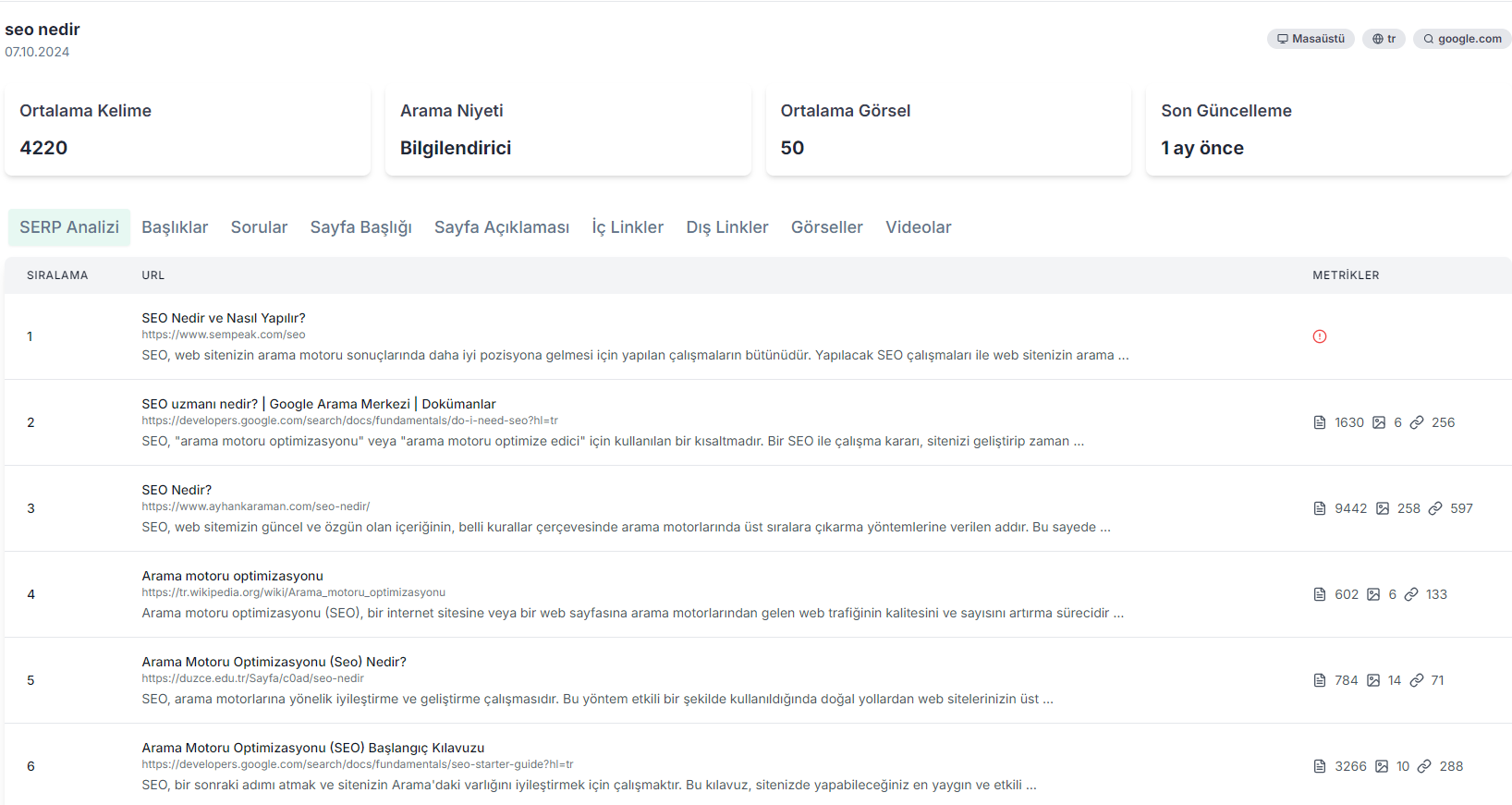Click the SIRALAMA column header
1512x805 pixels.
coord(57,275)
